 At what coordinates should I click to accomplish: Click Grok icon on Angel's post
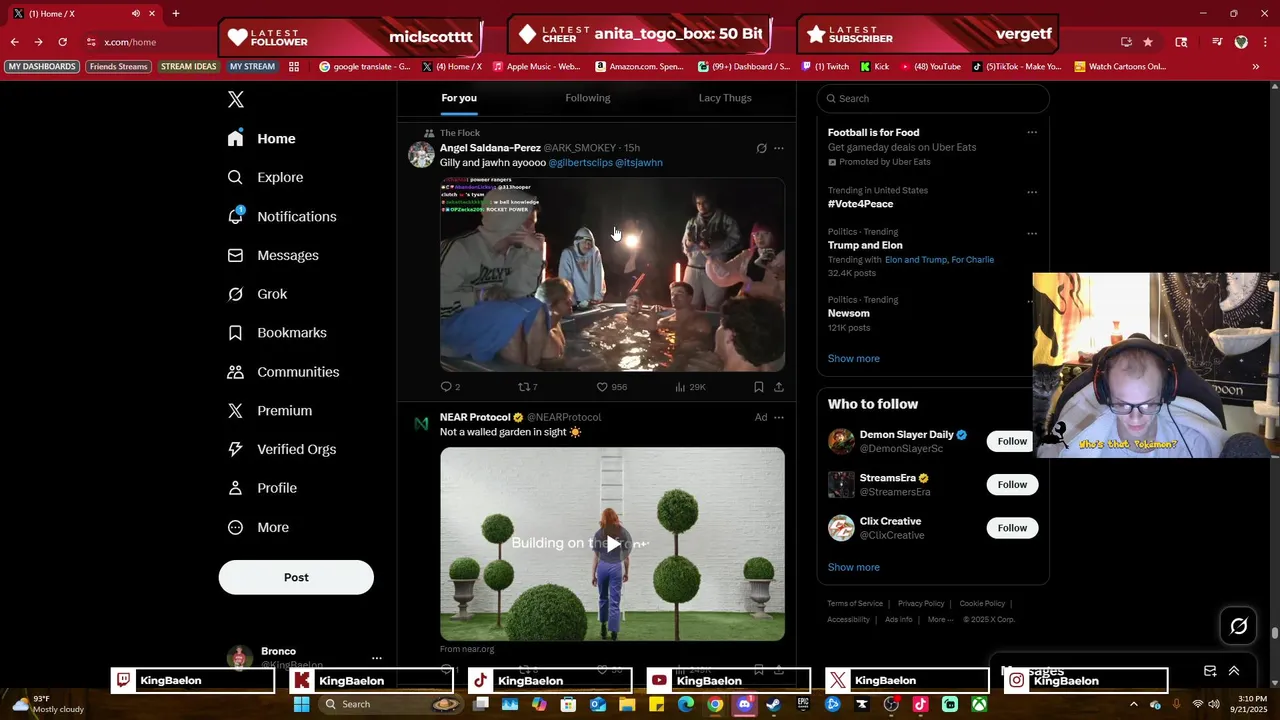click(761, 148)
